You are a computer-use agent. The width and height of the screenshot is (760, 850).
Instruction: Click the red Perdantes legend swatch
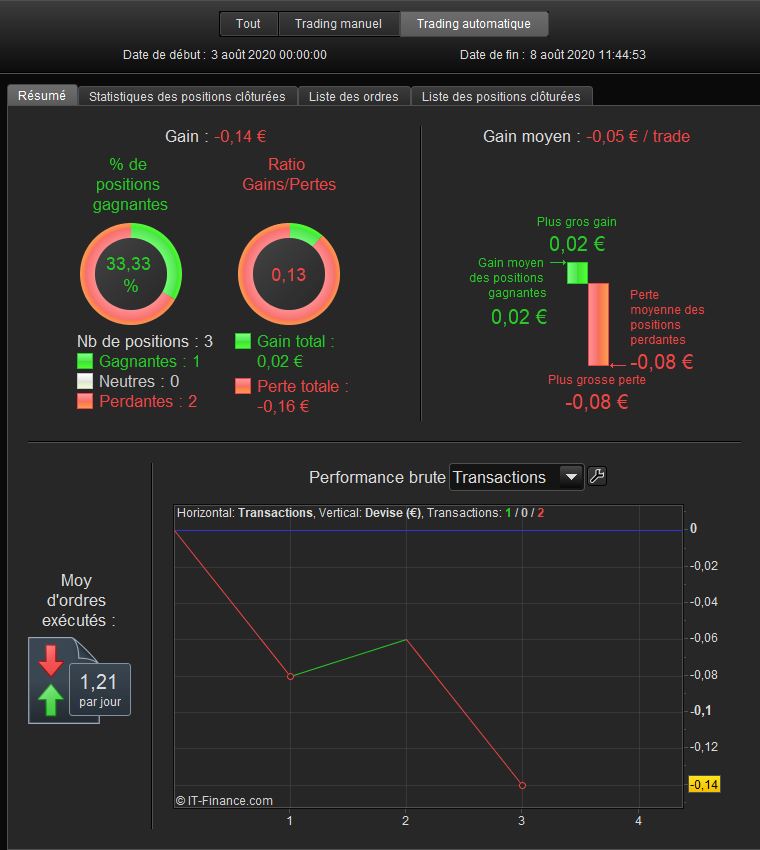[x=85, y=401]
